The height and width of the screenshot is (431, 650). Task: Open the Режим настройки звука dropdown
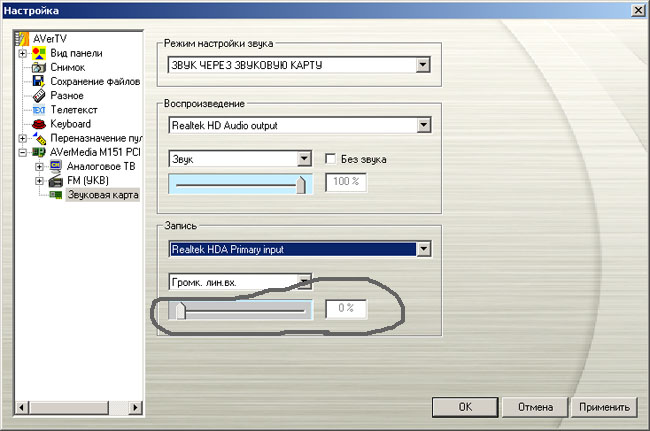coord(422,65)
